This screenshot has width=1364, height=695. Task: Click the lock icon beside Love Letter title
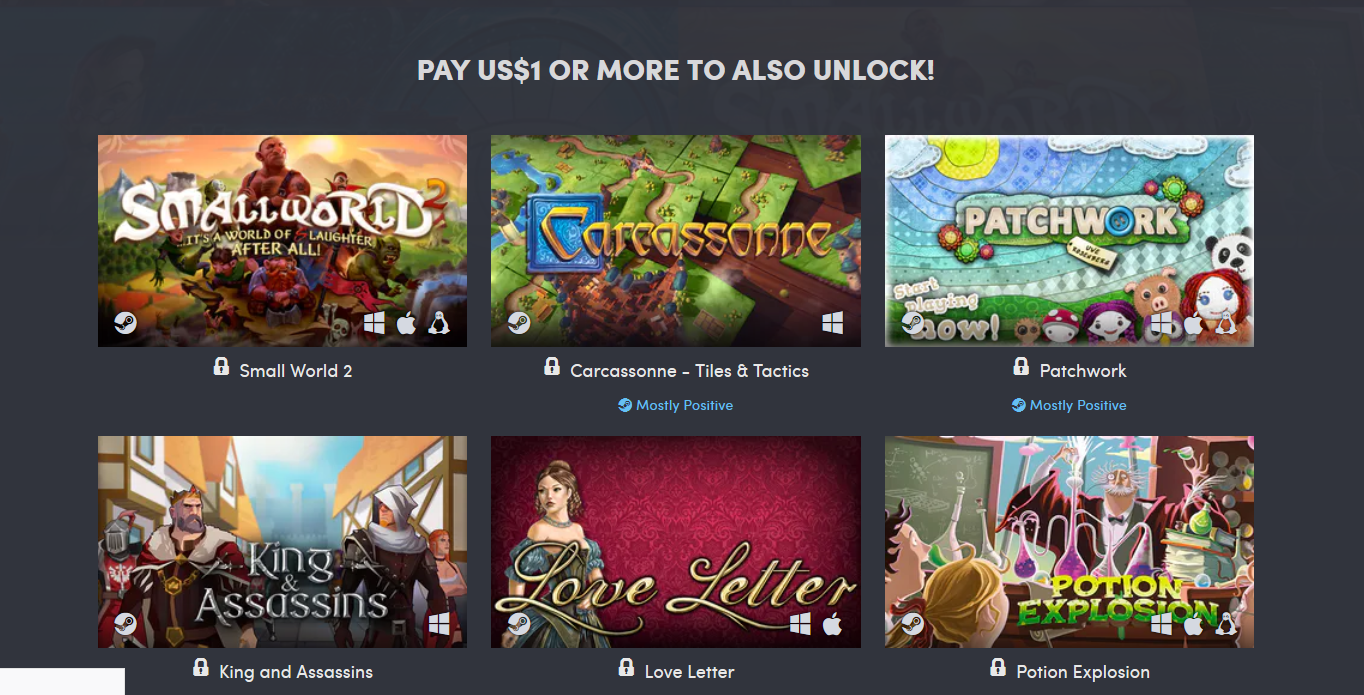(626, 668)
